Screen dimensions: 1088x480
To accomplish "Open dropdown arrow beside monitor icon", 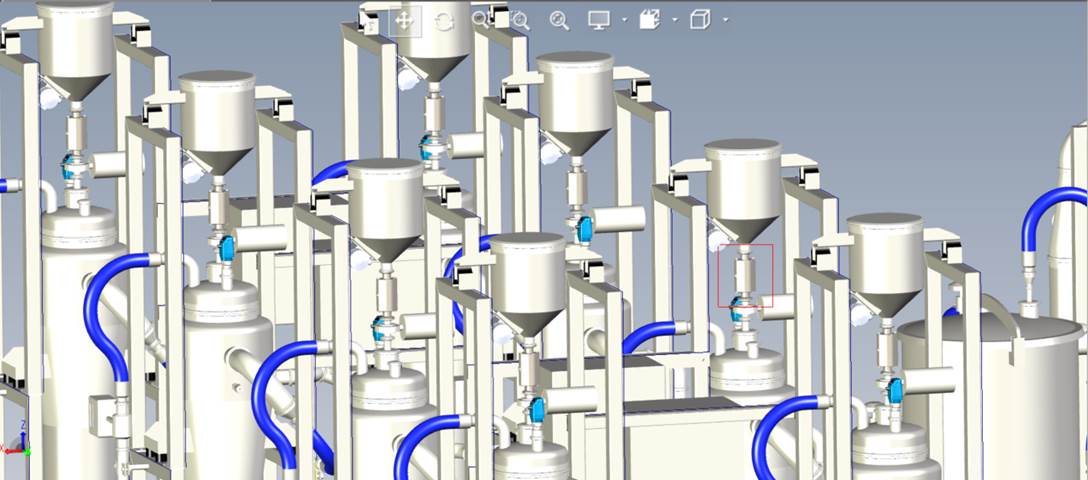I will 625,20.
